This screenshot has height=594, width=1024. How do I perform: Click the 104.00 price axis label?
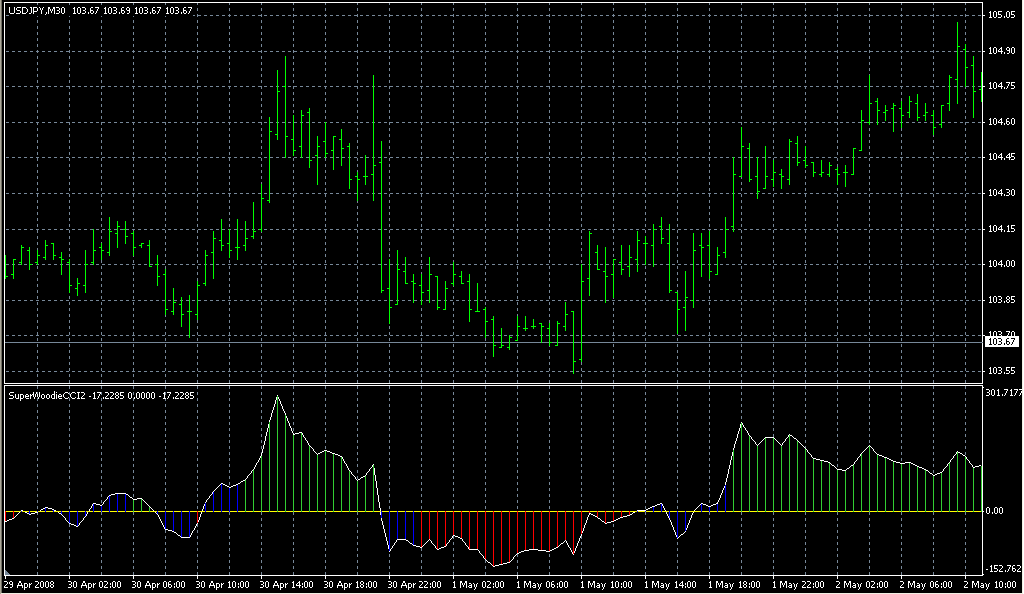1001,264
